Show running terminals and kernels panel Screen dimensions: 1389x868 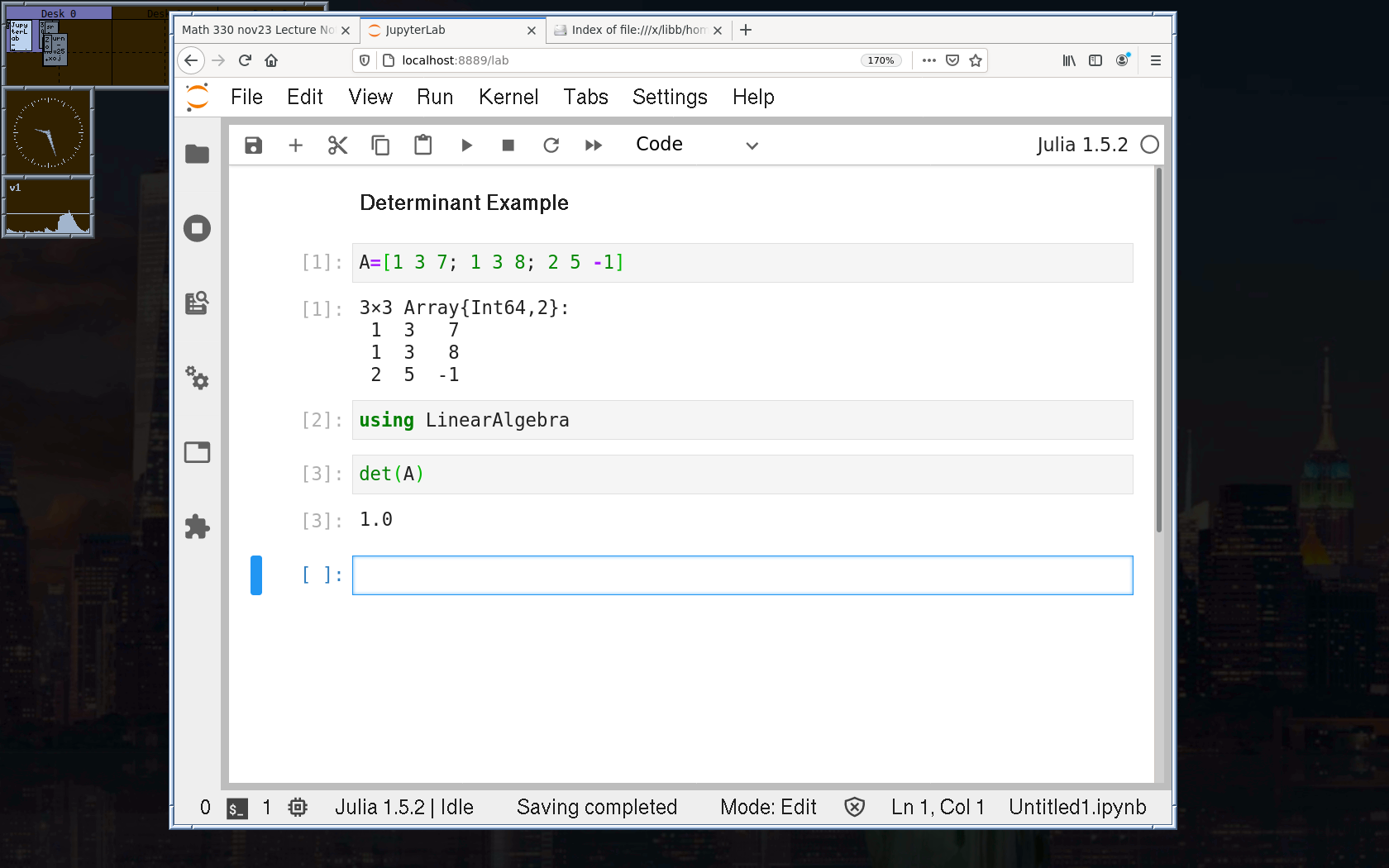[197, 228]
